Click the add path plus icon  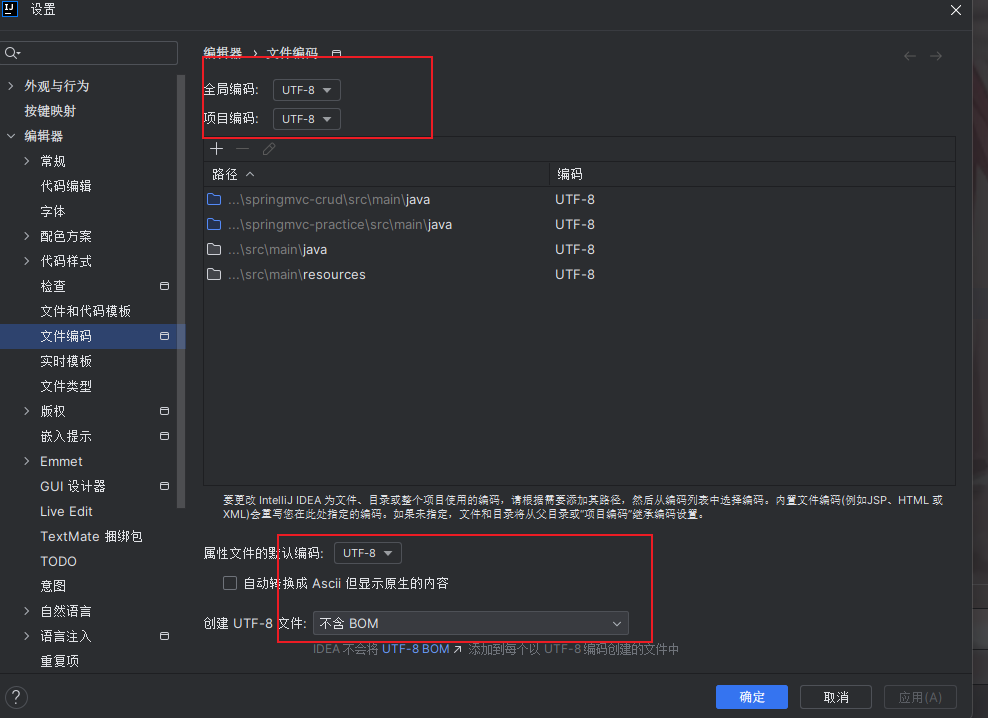(x=217, y=148)
